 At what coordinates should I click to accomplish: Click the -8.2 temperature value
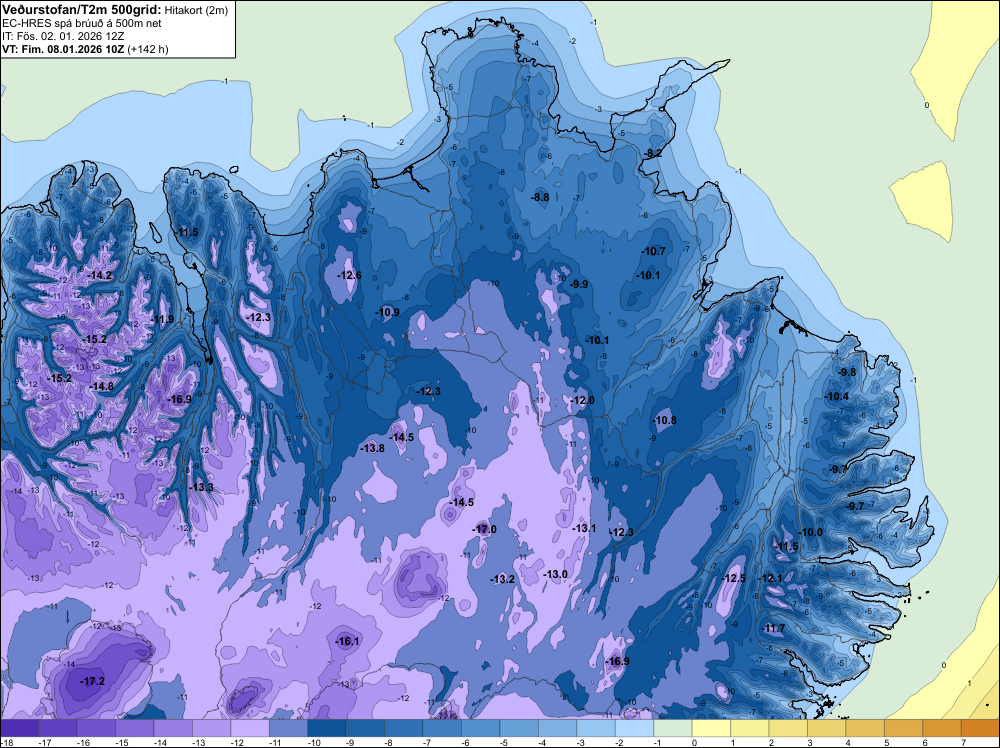(652, 153)
